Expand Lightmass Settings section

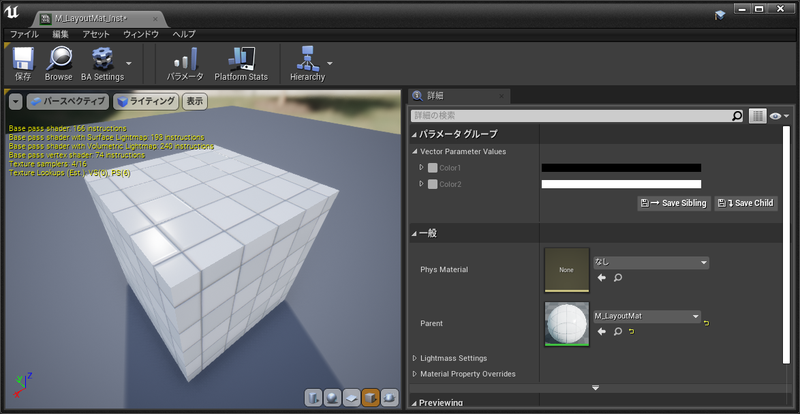click(415, 358)
